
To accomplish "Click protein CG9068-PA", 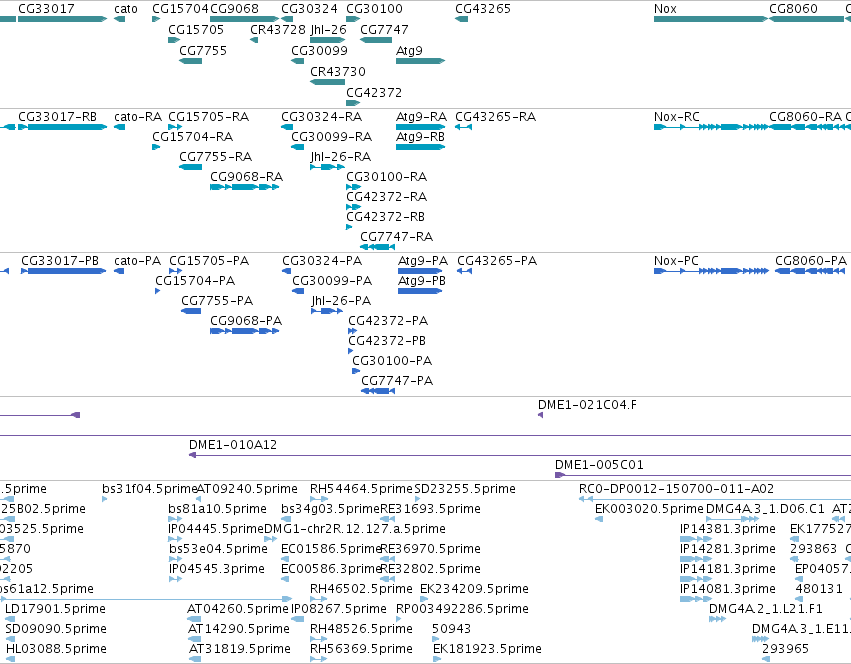I will point(244,331).
